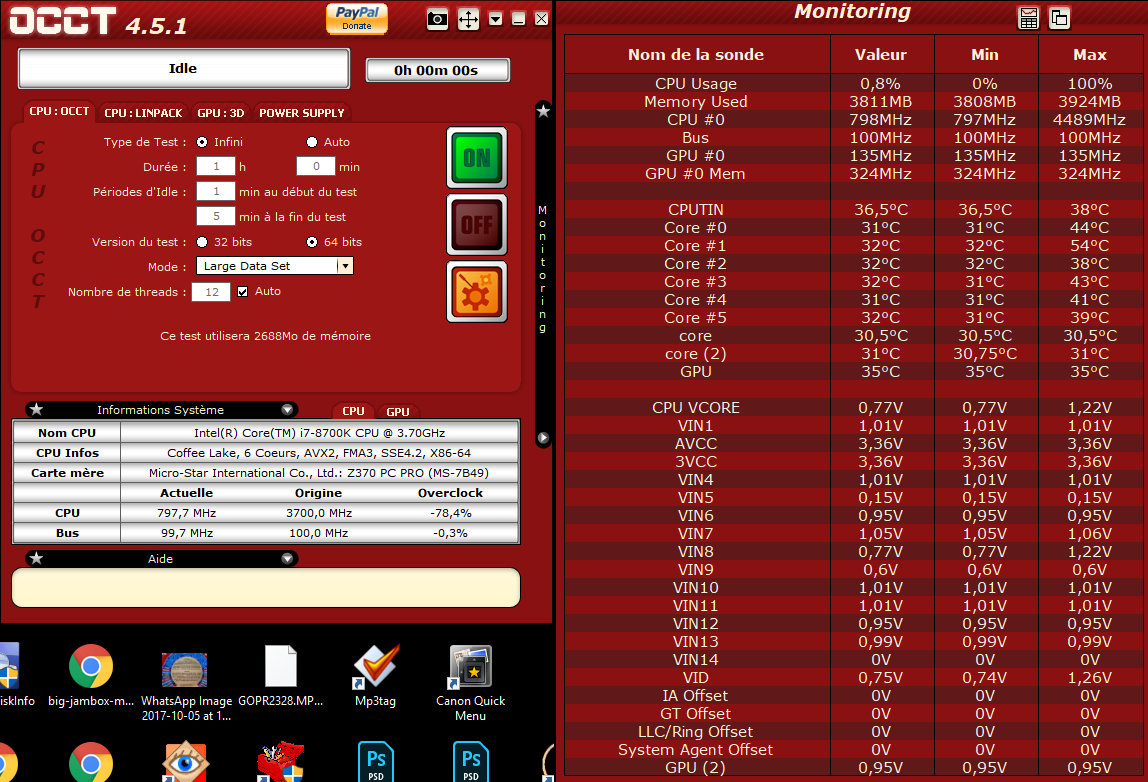Click the Nom CPU row in system info
This screenshot has width=1148, height=782.
point(266,433)
